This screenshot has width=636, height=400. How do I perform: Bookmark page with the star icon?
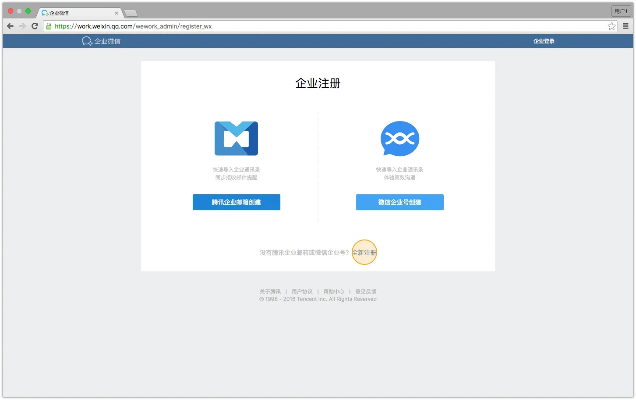pos(612,26)
